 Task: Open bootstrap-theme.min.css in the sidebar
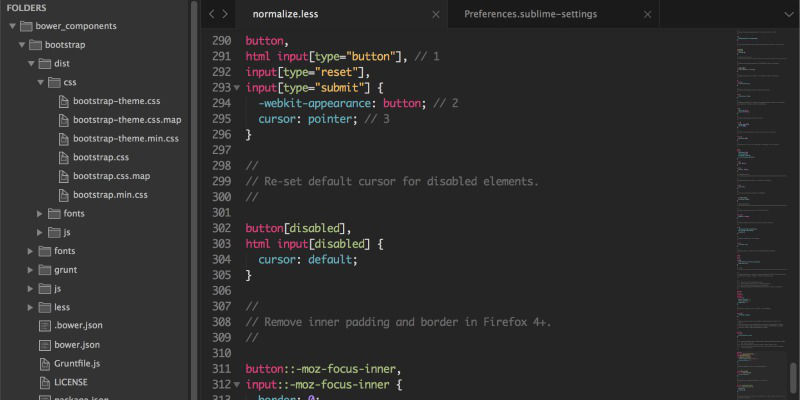point(126,138)
